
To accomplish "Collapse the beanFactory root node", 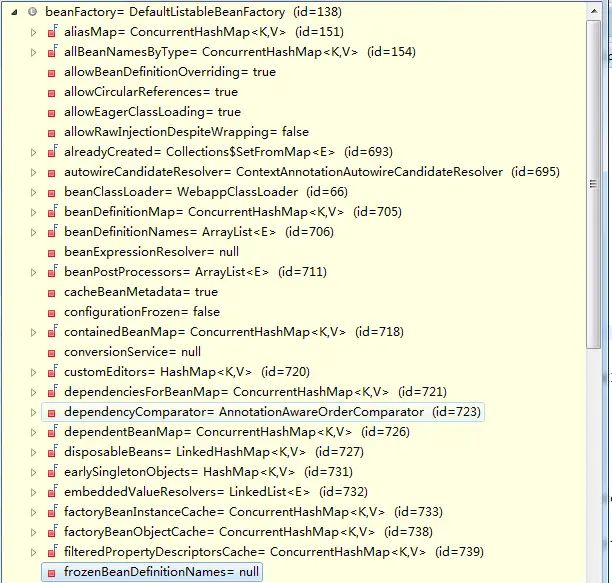I will 14,12.
